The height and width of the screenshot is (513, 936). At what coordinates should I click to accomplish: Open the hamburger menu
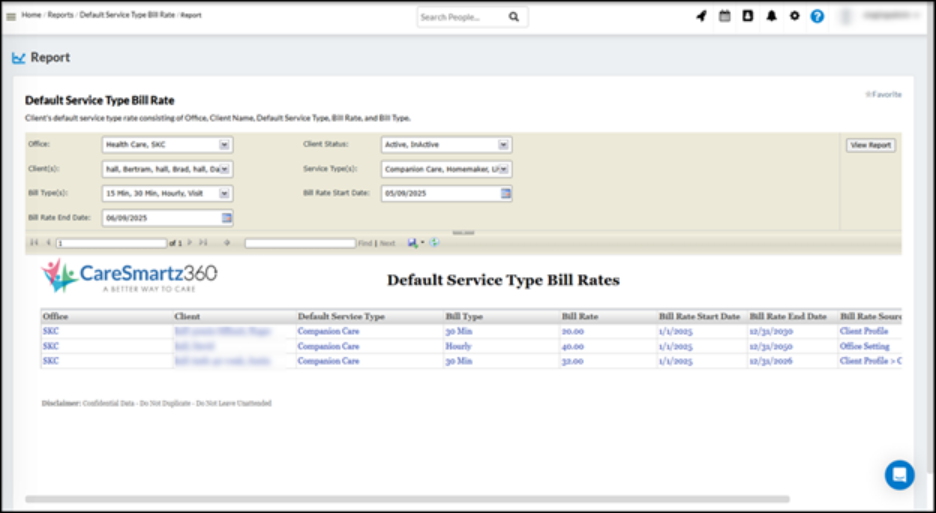coord(11,17)
